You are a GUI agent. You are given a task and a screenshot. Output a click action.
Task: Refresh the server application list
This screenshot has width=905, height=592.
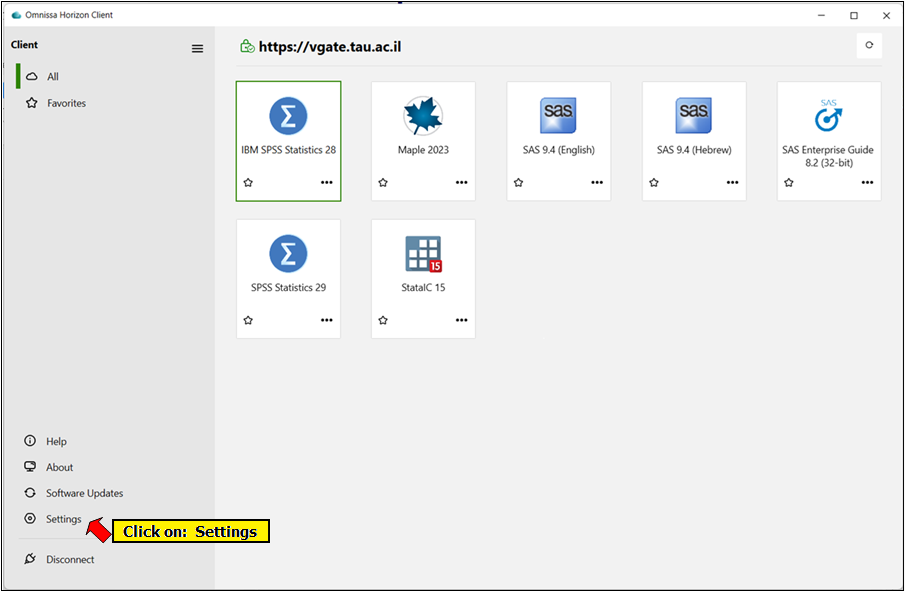[x=869, y=46]
